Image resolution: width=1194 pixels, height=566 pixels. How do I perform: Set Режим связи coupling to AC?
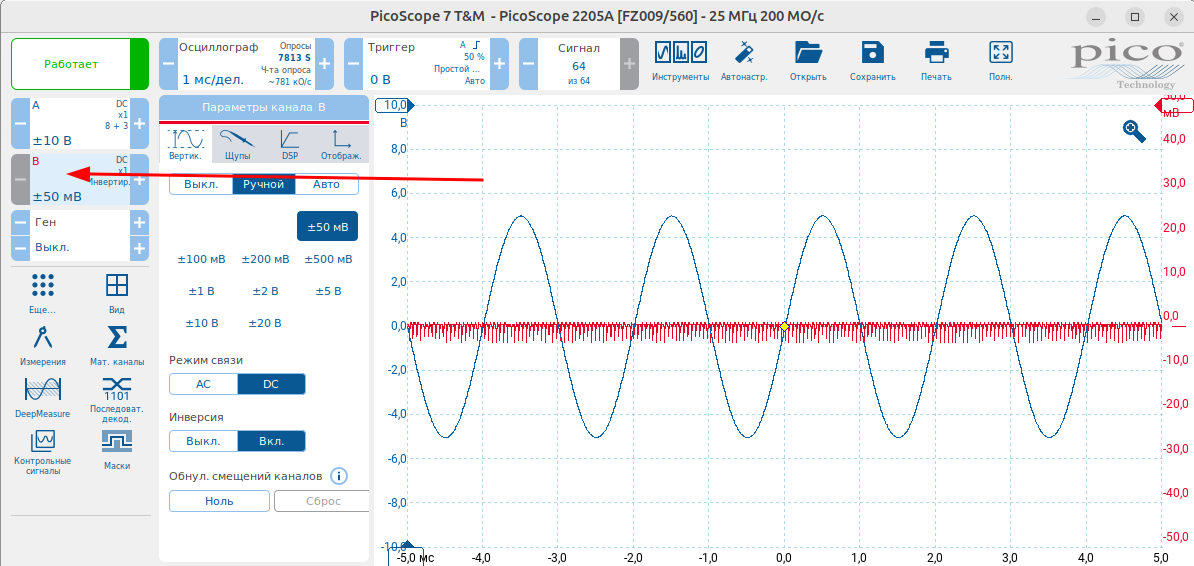click(x=203, y=384)
